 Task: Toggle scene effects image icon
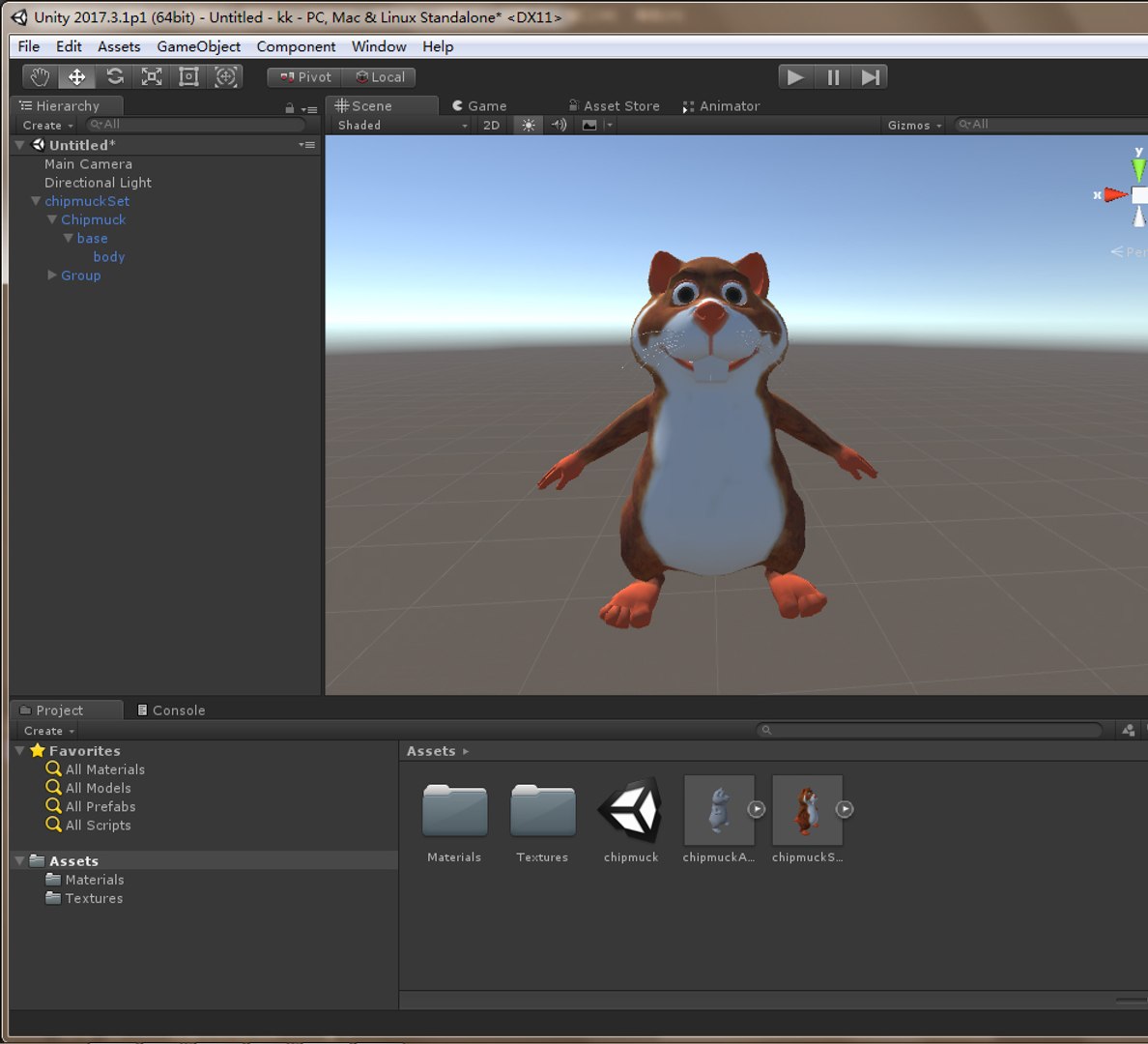click(x=589, y=126)
